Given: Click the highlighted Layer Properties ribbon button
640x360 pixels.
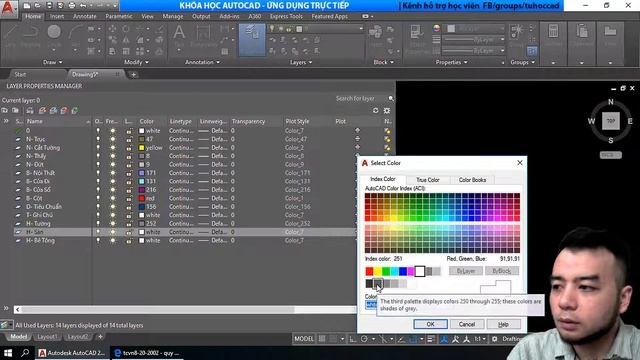Looking at the screenshot, I should (252, 40).
